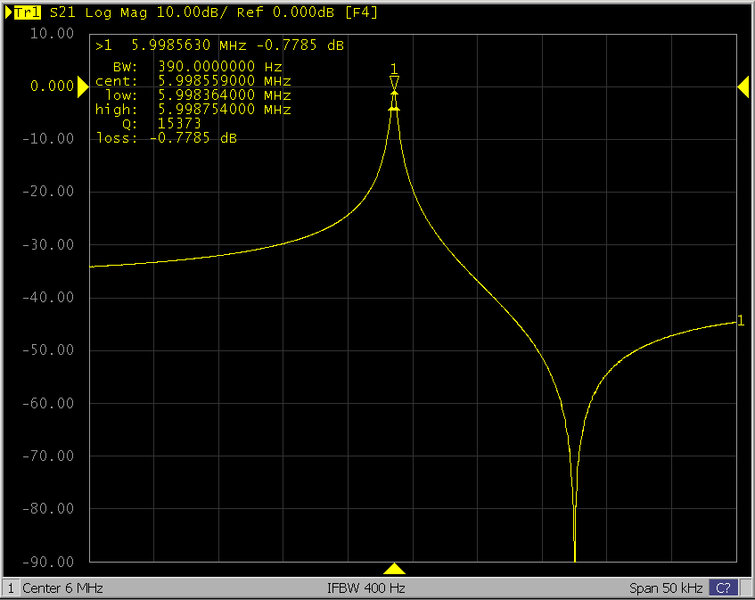The width and height of the screenshot is (755, 600).
Task: Click the Span 50 kHz setting
Action: 666,588
